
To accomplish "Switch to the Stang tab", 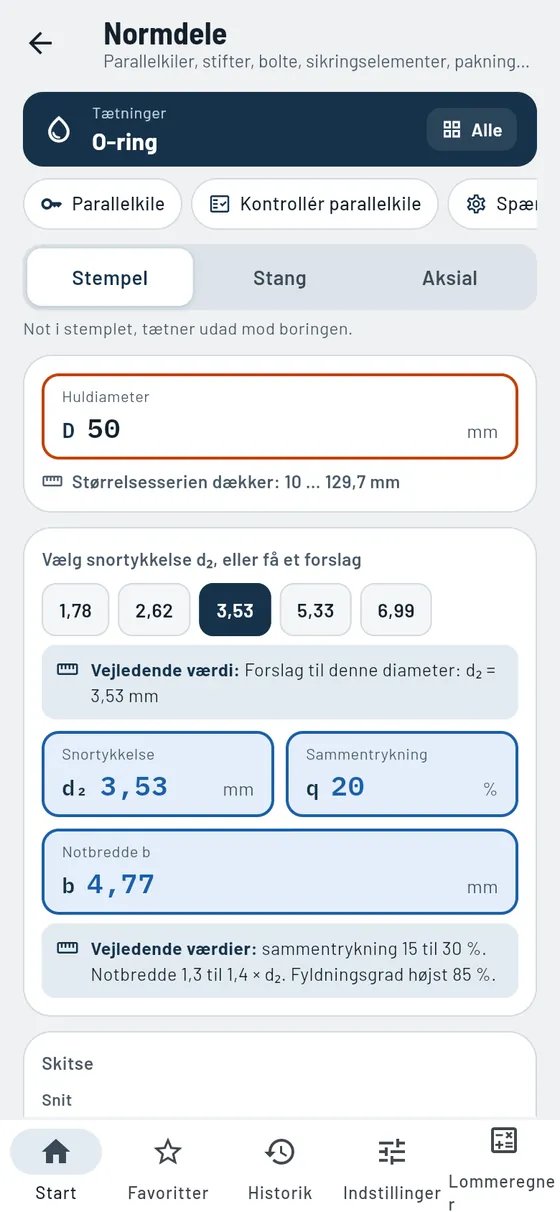I will click(280, 278).
